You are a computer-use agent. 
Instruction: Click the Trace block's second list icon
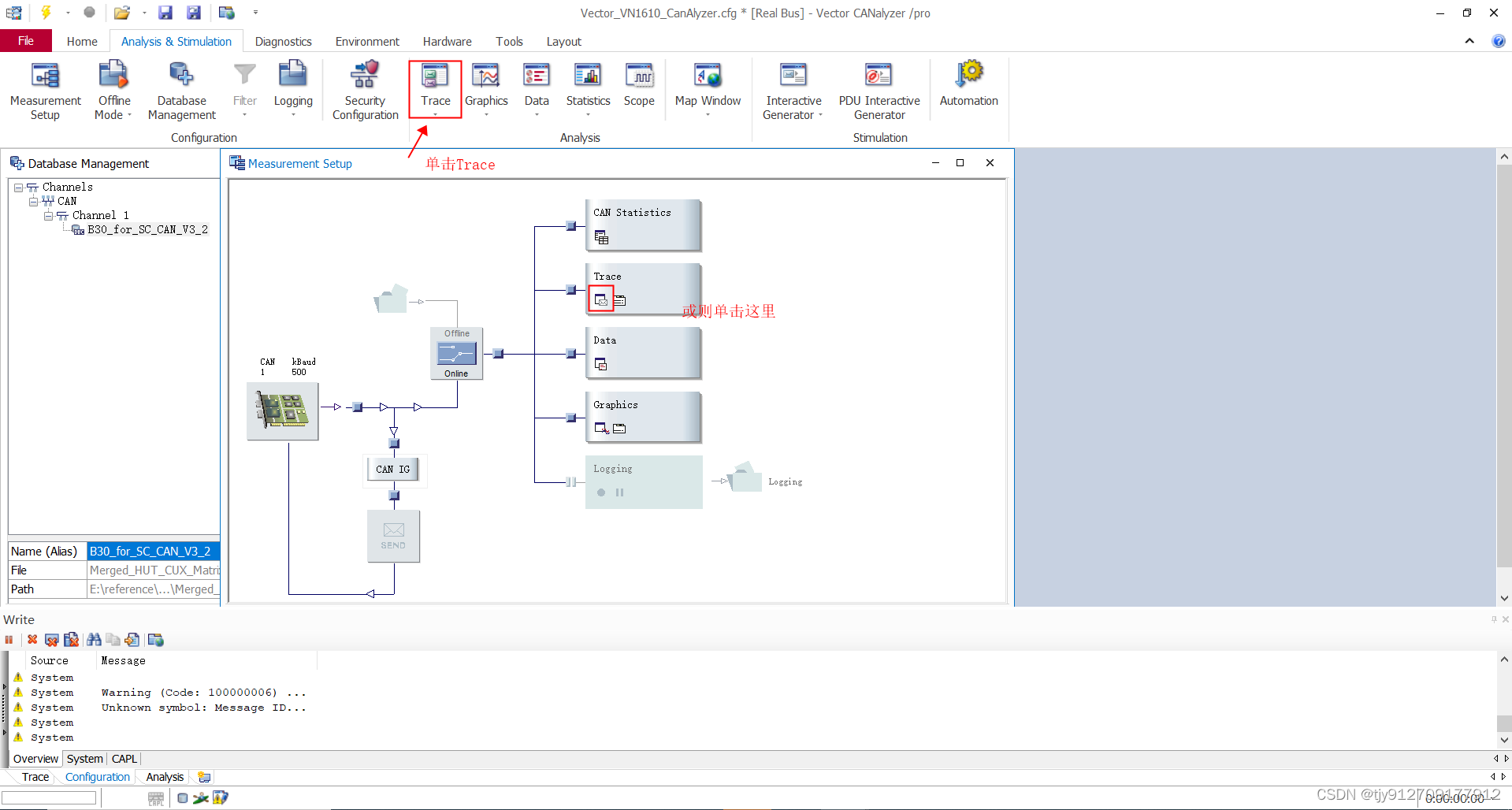click(x=620, y=300)
